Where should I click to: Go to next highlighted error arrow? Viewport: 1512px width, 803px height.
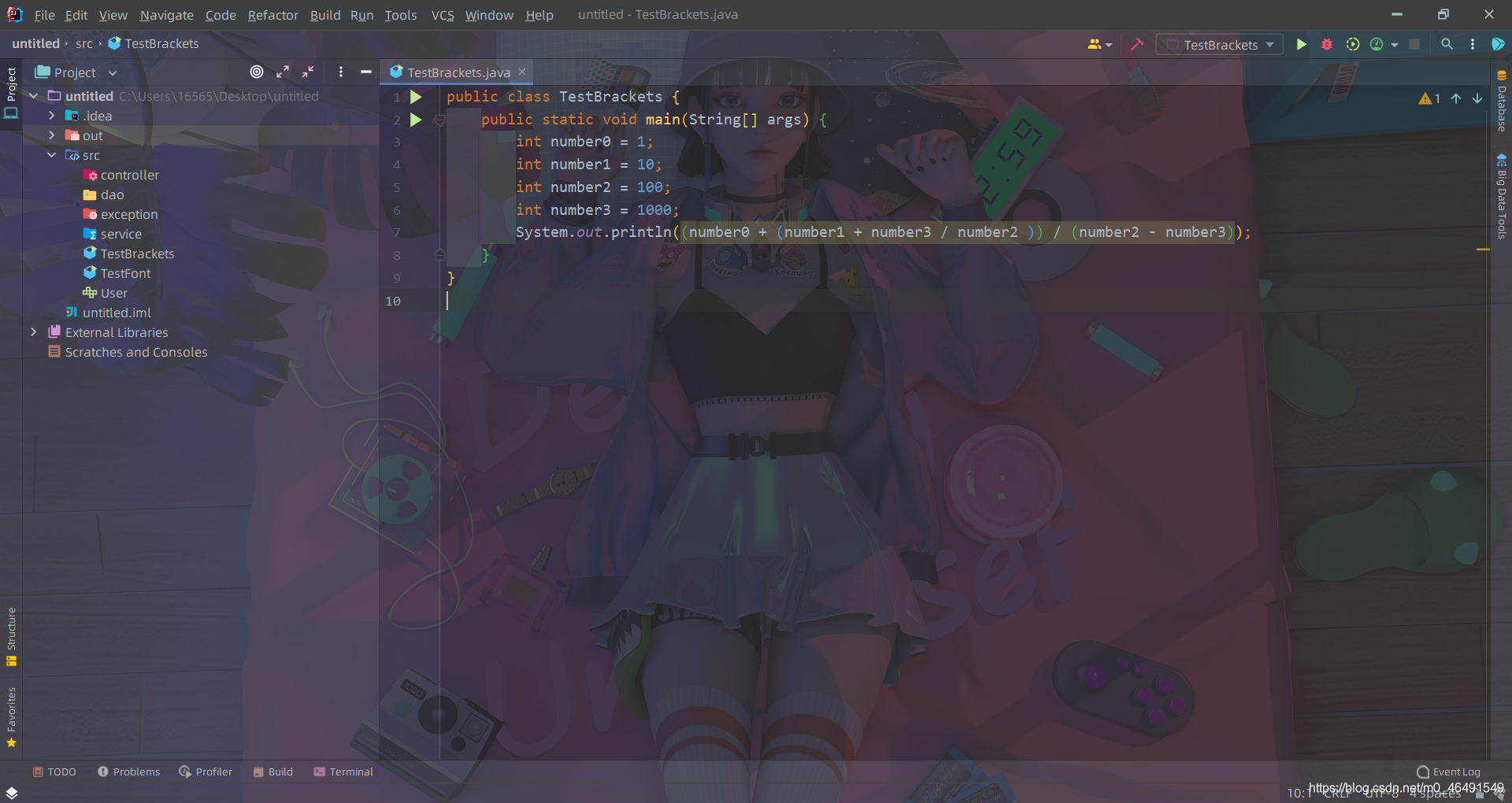[x=1477, y=98]
